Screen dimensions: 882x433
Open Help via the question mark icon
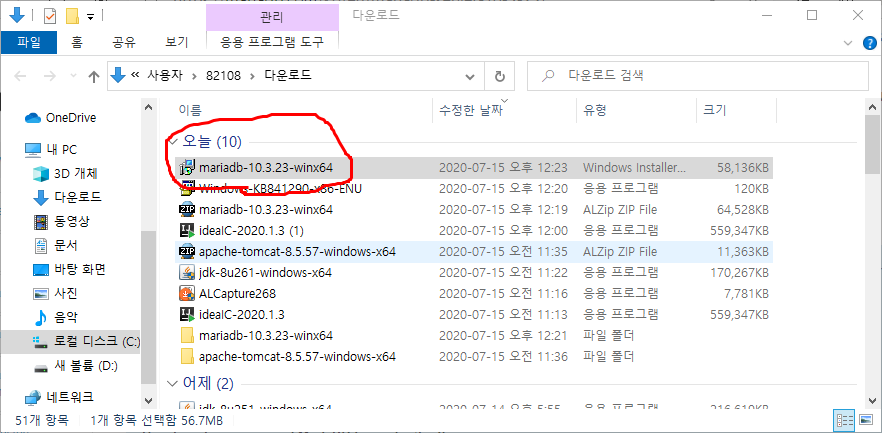(x=868, y=43)
